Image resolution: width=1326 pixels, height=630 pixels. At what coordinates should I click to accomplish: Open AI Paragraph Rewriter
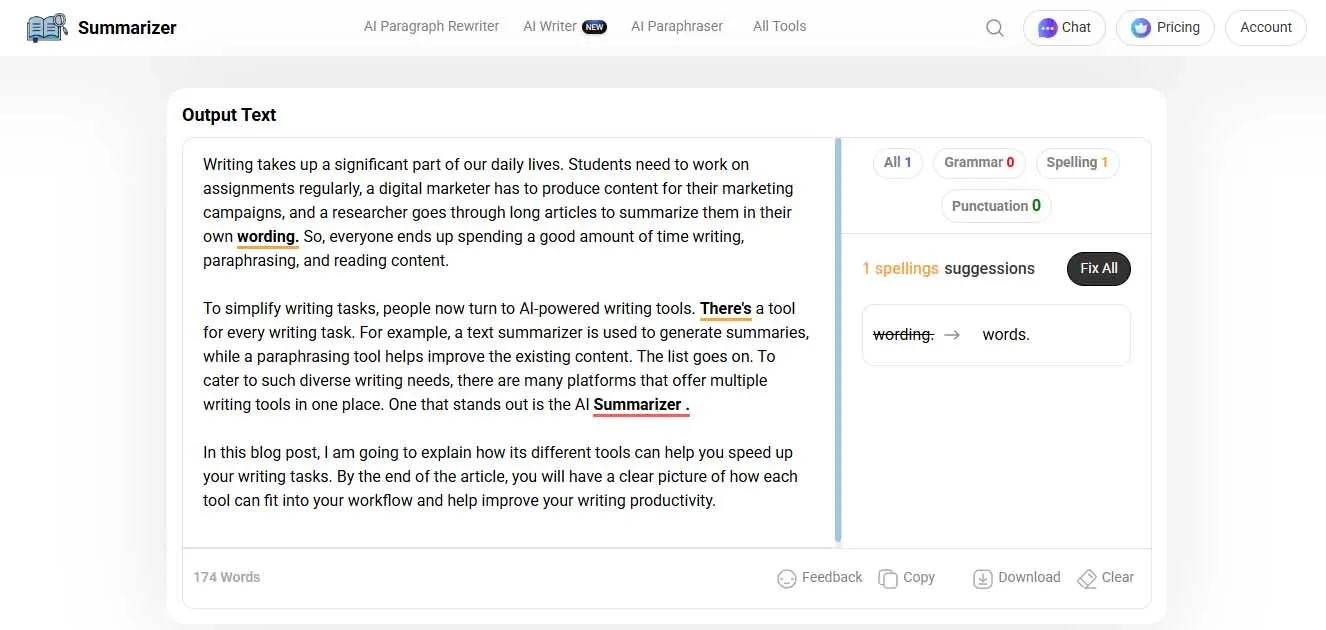pos(431,26)
